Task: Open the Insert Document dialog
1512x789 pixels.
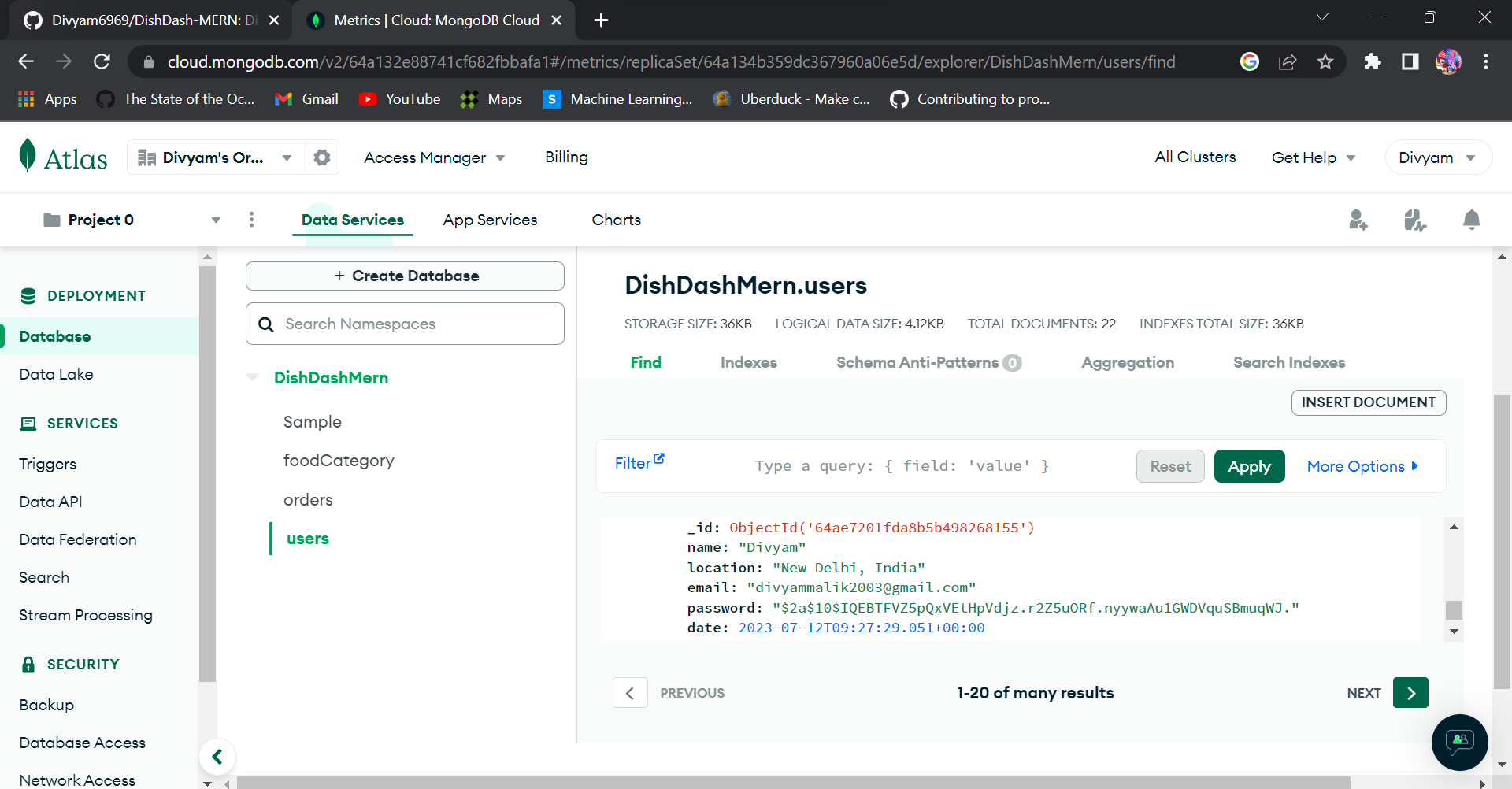Action: 1369,402
